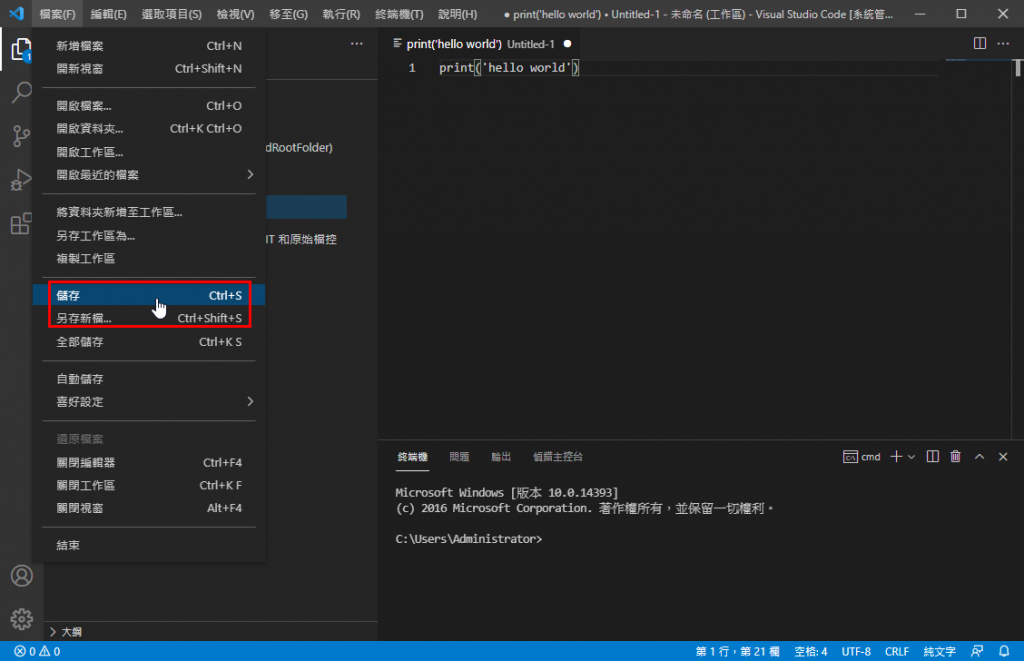This screenshot has height=661, width=1024.
Task: Choose 複製工作區 entry
Action: coord(149,259)
